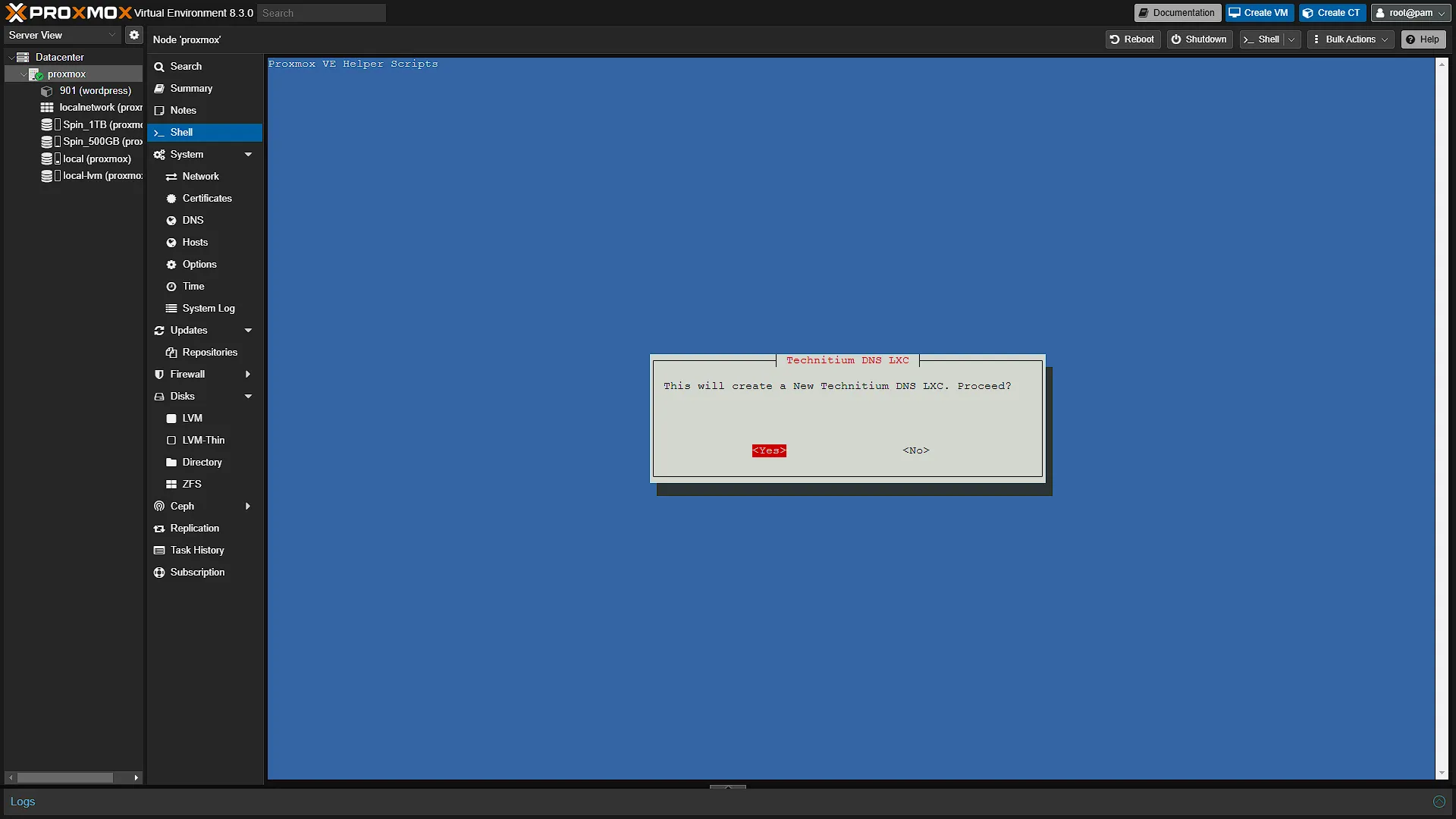The width and height of the screenshot is (1456, 819).
Task: Collapse the System section arrow
Action: pyautogui.click(x=248, y=155)
